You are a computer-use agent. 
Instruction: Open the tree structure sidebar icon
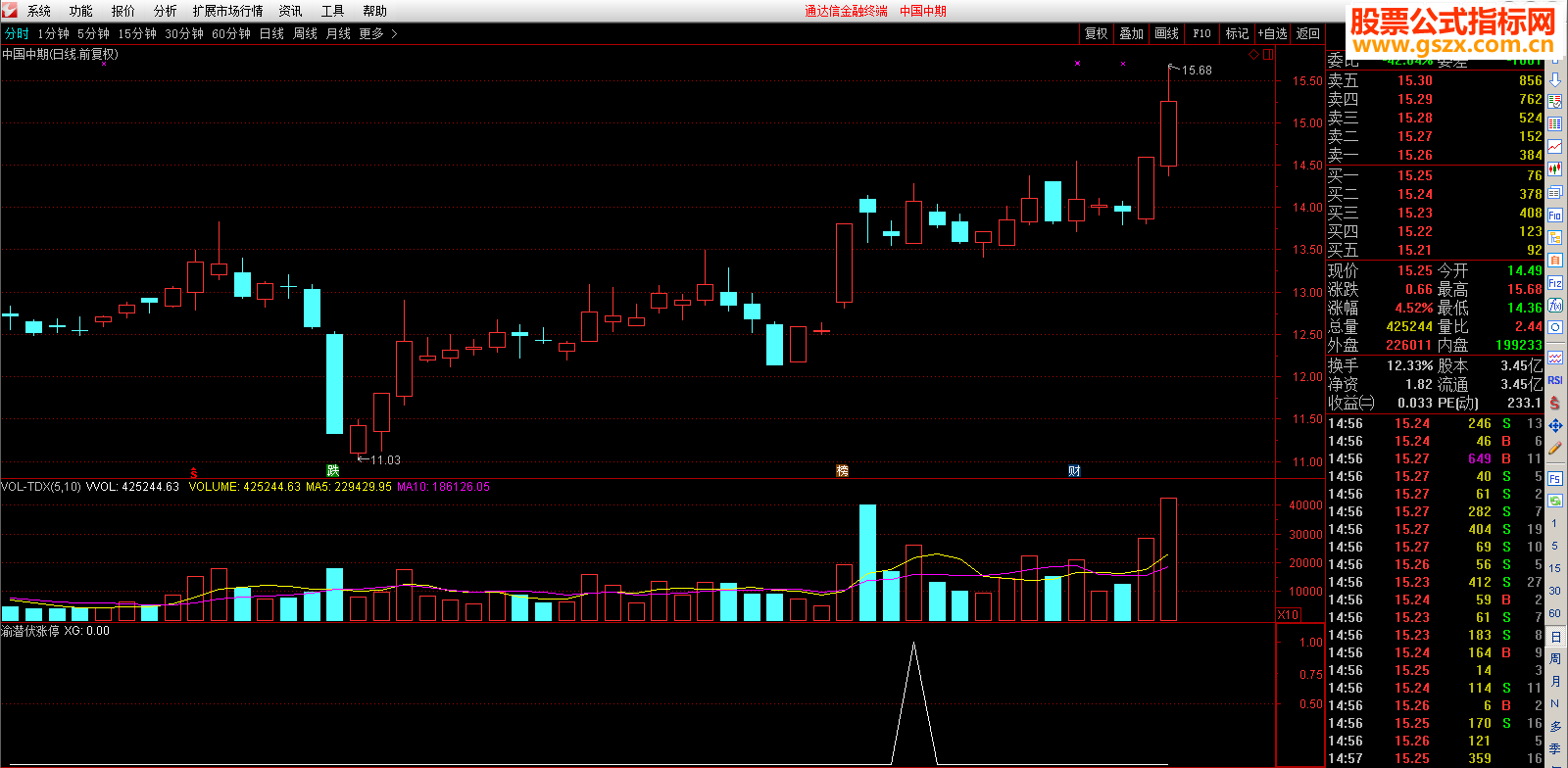tap(1555, 238)
